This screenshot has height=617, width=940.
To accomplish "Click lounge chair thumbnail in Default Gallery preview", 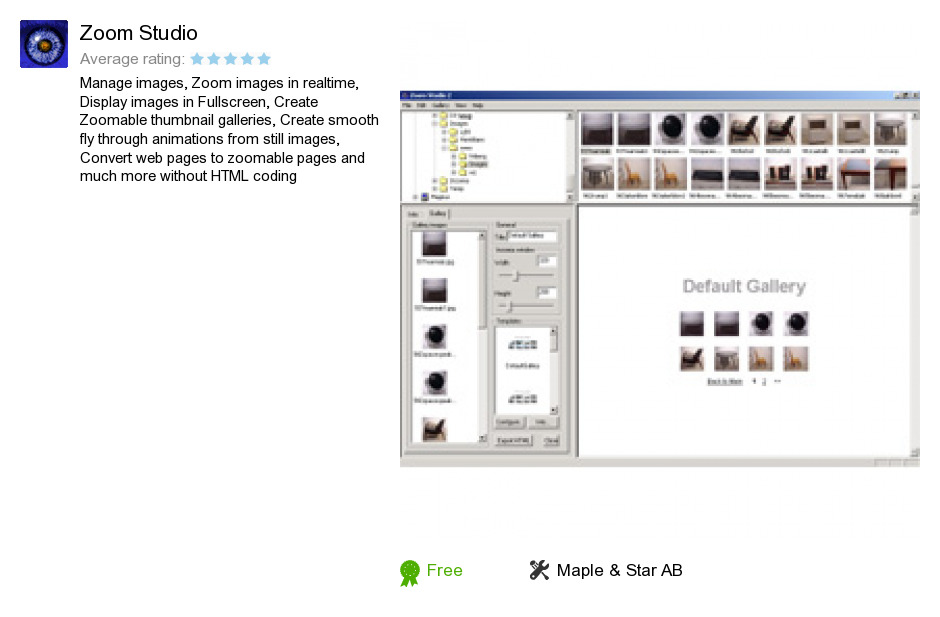I will 692,359.
